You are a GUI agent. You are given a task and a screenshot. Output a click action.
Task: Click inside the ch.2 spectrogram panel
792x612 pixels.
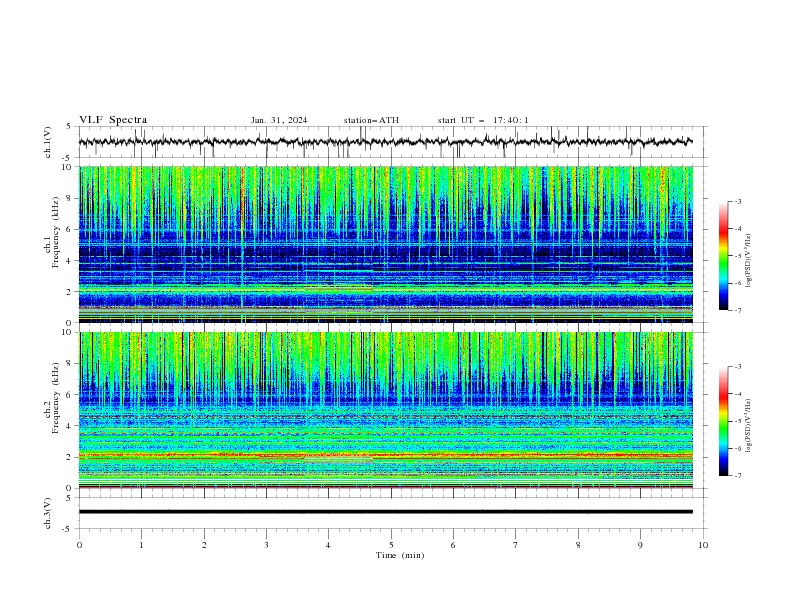pos(385,410)
